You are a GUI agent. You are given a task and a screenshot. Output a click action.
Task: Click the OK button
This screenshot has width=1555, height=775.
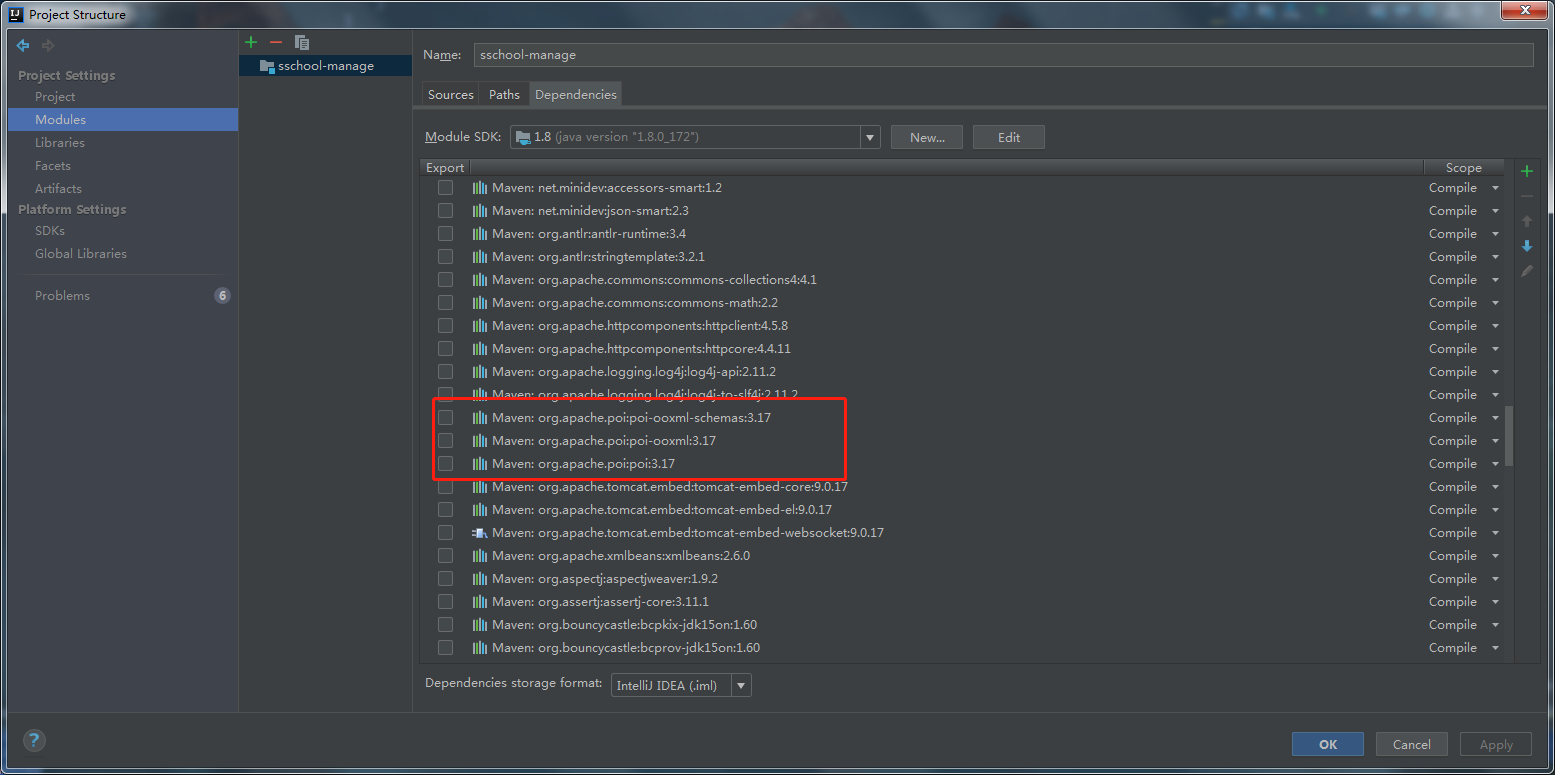(1328, 744)
